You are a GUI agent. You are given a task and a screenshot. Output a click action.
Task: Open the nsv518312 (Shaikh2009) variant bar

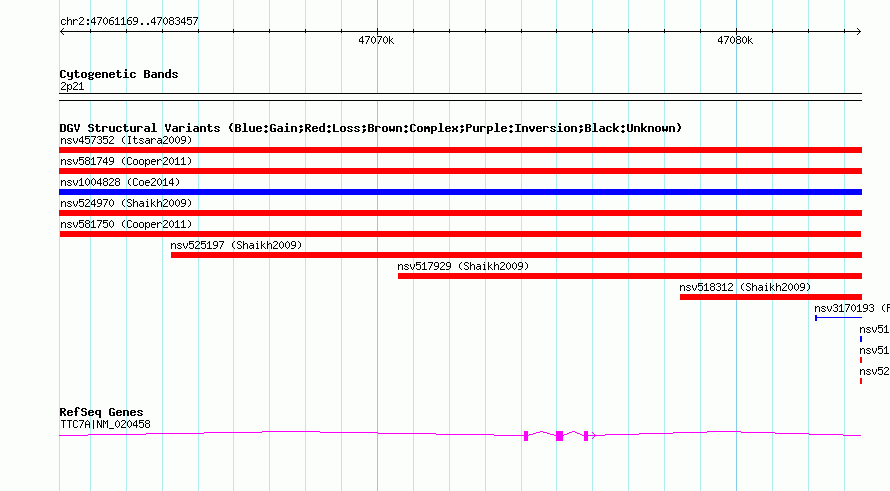tap(771, 297)
